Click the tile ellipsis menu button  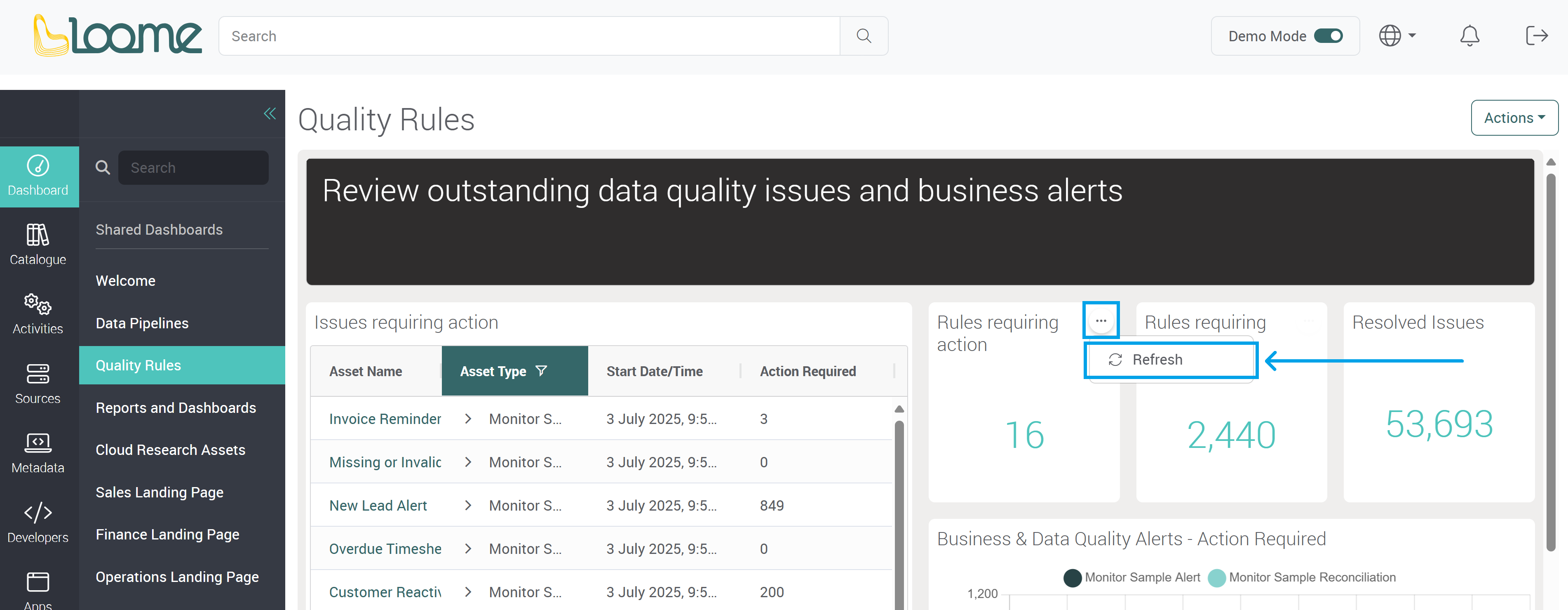[x=1101, y=320]
